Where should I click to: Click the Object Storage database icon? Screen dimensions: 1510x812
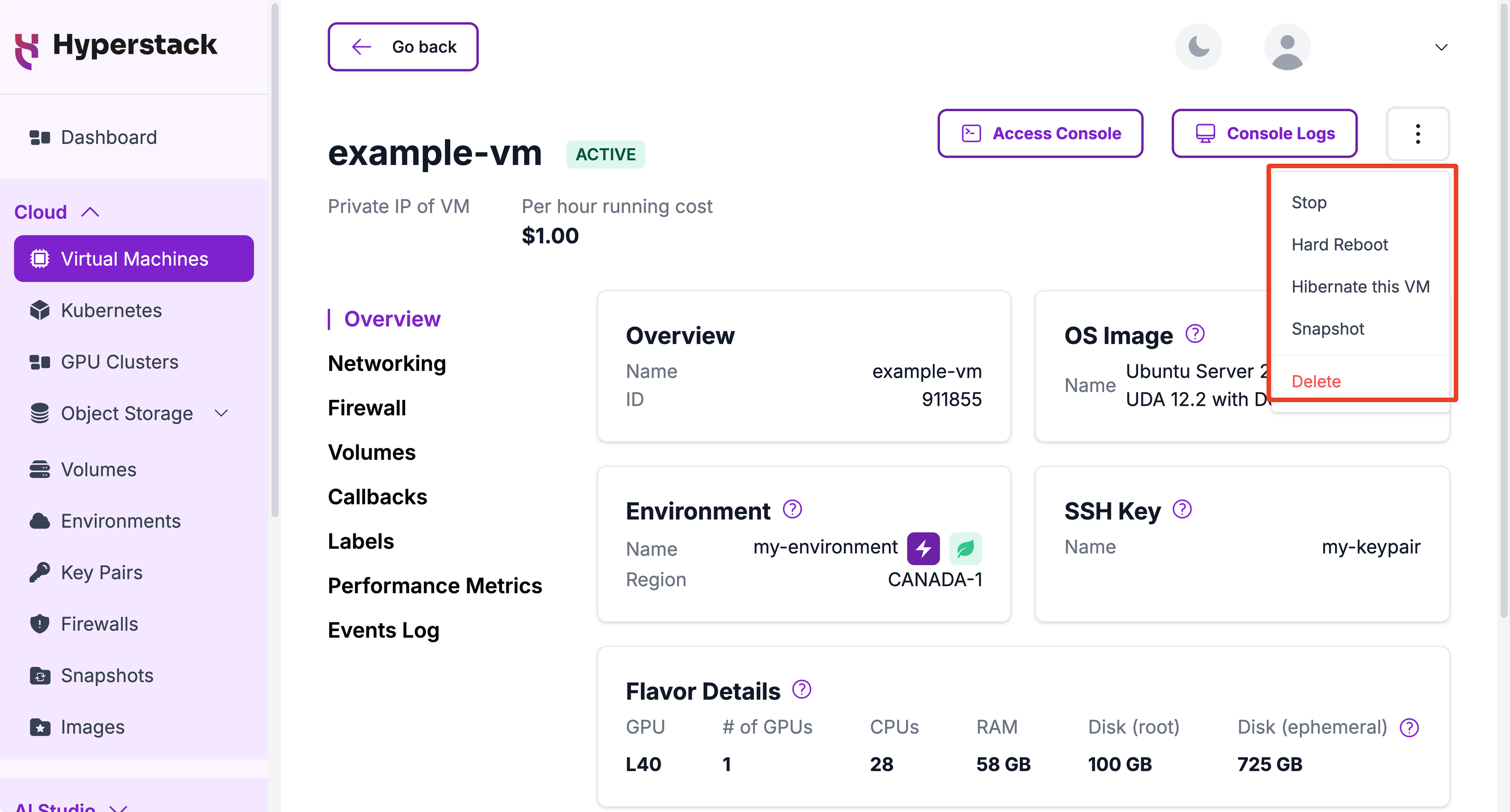point(39,413)
